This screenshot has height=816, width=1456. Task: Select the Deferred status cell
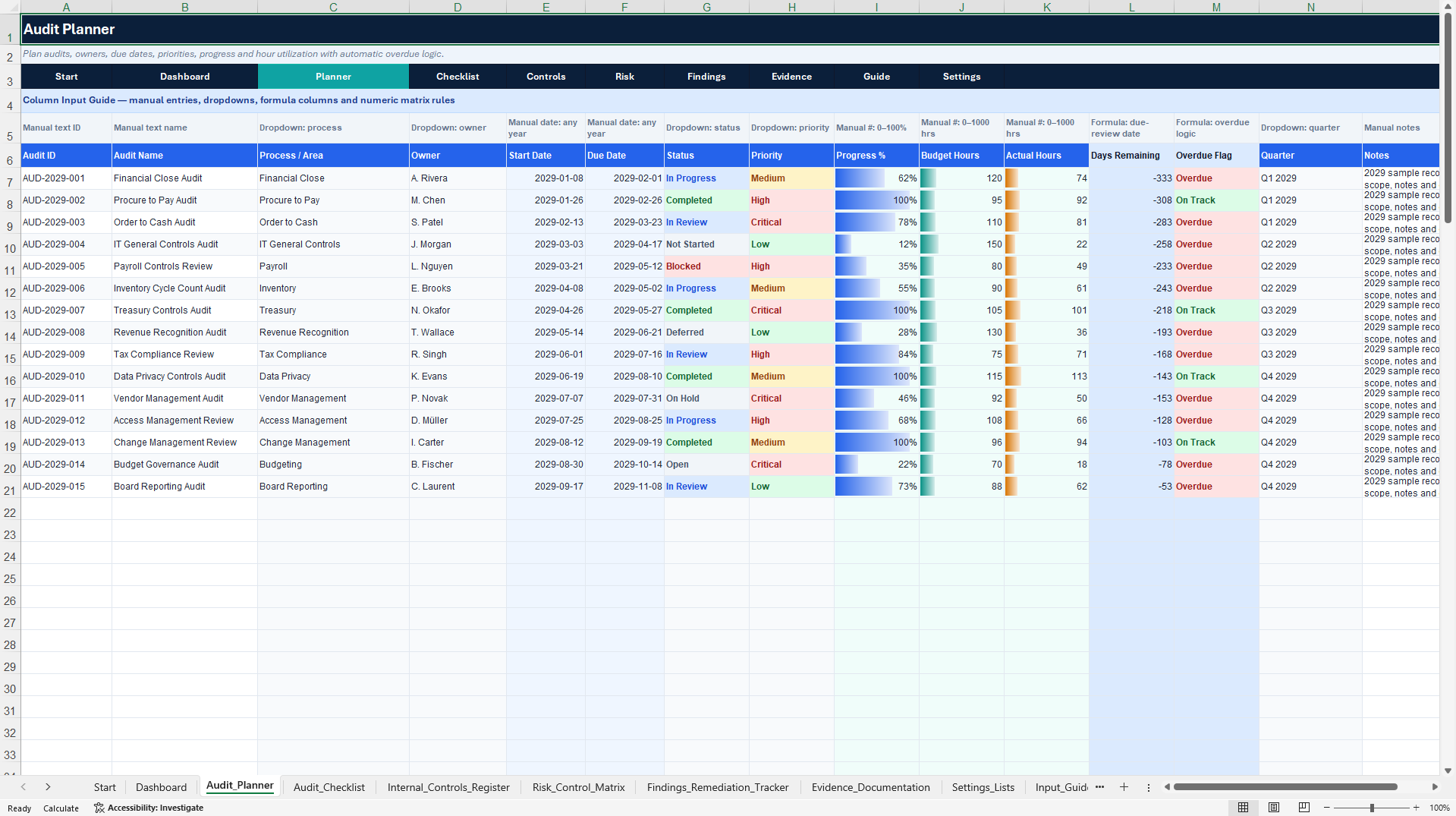pyautogui.click(x=706, y=332)
